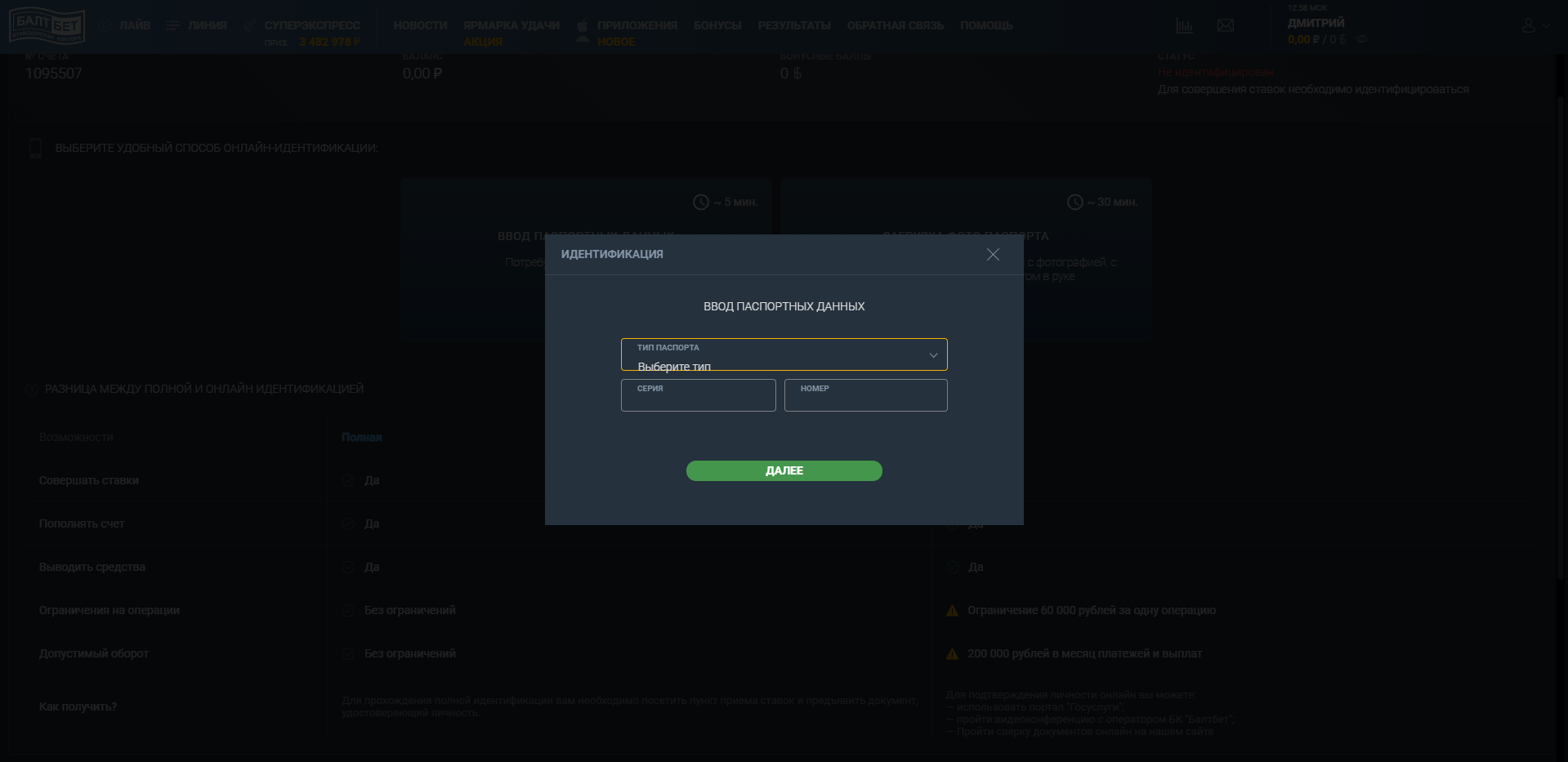The height and width of the screenshot is (762, 1568).
Task: Open the Результаты menu item
Action: pyautogui.click(x=794, y=25)
